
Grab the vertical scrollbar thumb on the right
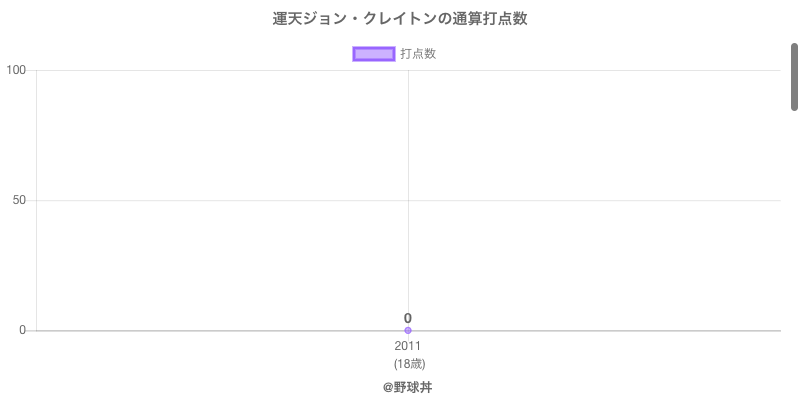pyautogui.click(x=794, y=76)
